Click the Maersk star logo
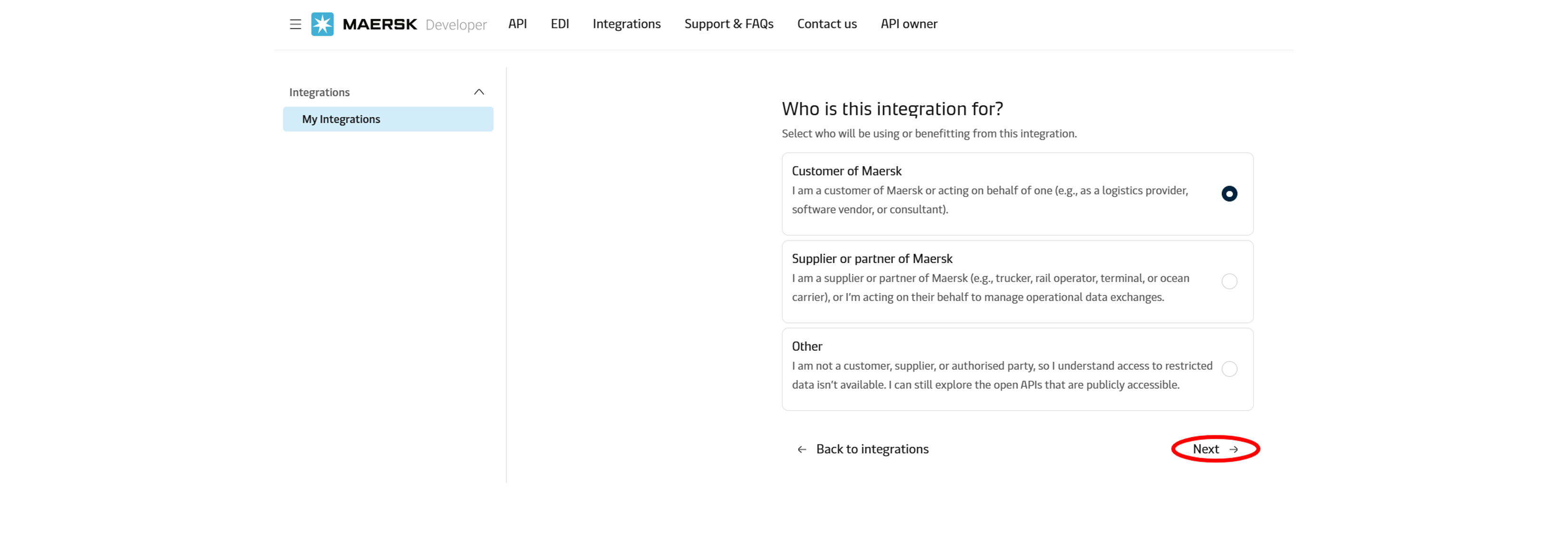The image size is (1568, 555). [x=322, y=24]
